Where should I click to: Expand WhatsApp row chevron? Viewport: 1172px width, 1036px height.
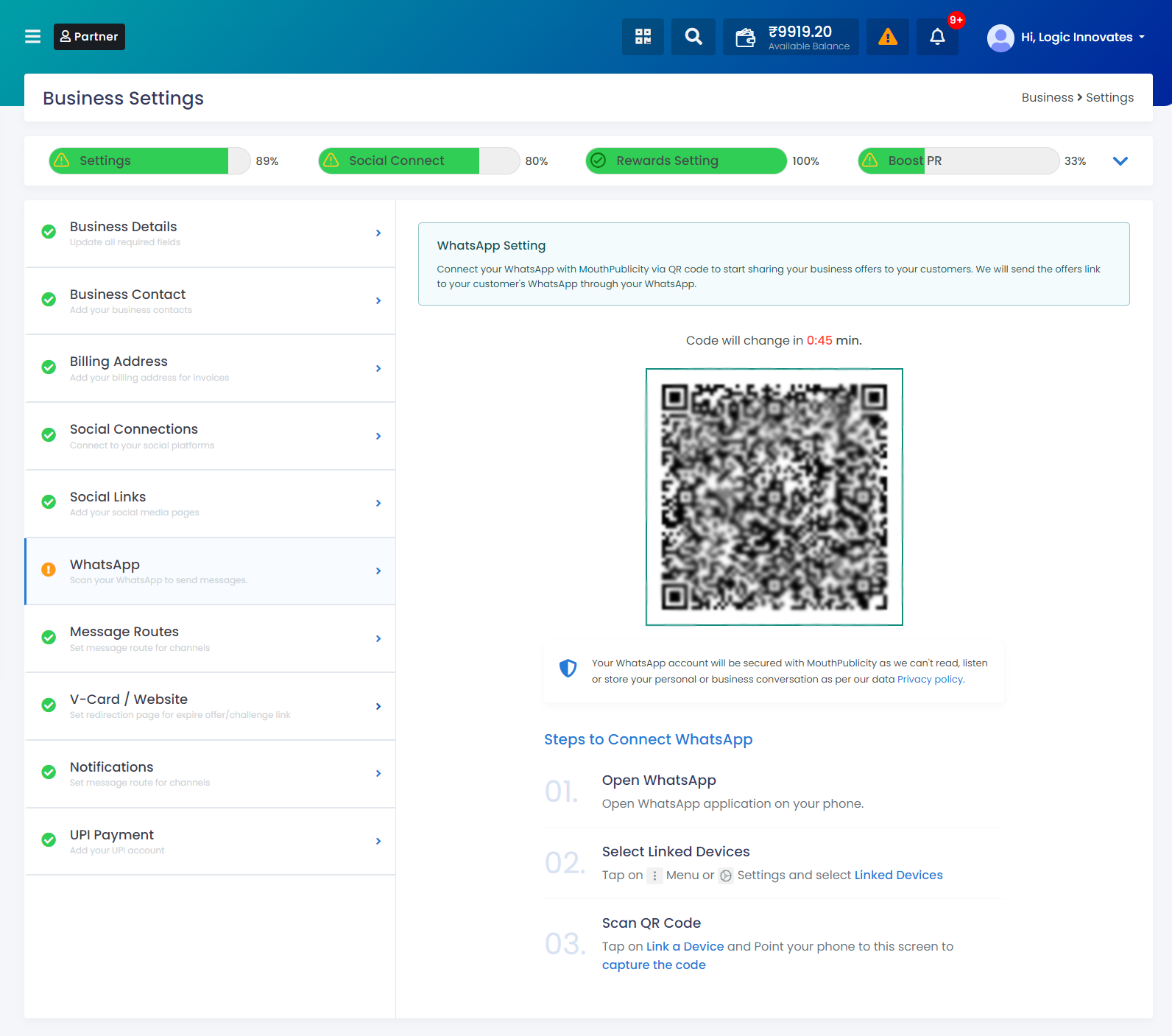pyautogui.click(x=378, y=571)
